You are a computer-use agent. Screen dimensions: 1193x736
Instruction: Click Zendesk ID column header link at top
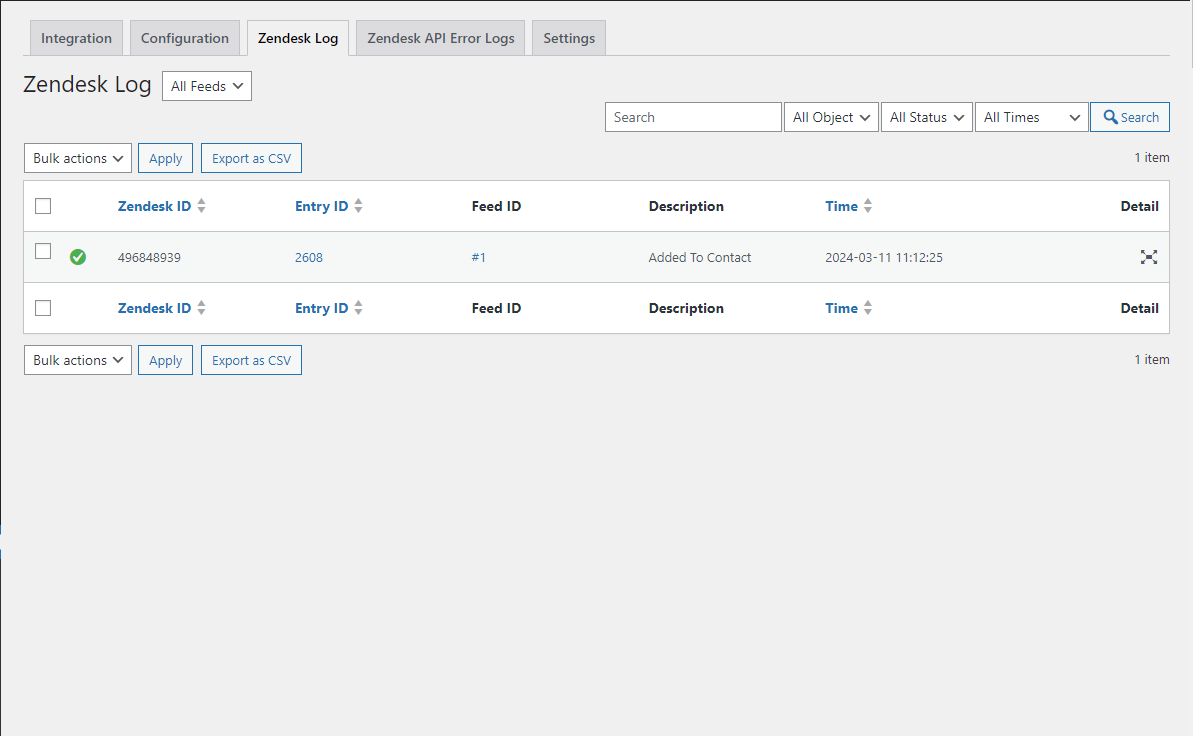(x=154, y=206)
